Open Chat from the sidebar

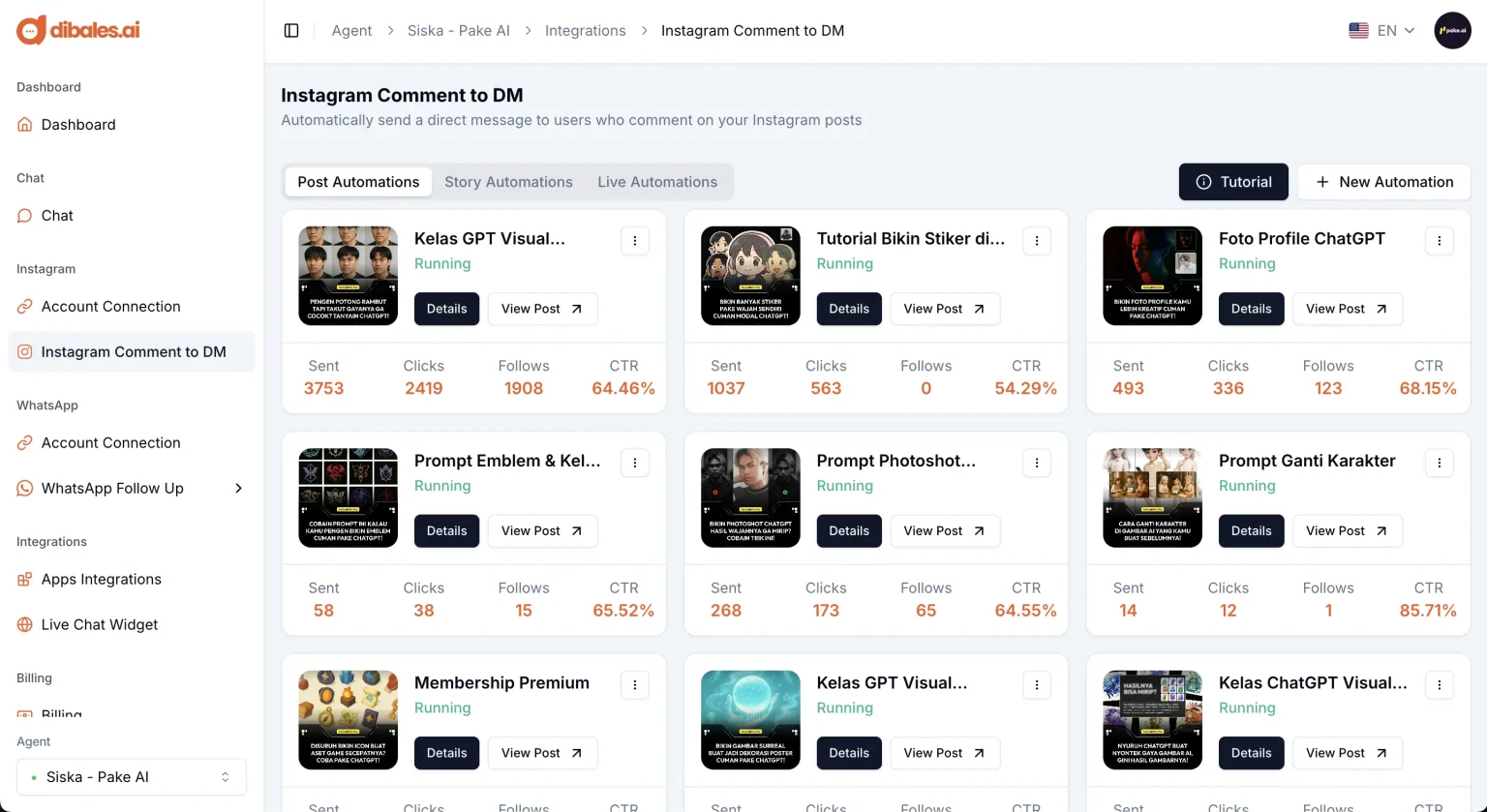(57, 216)
